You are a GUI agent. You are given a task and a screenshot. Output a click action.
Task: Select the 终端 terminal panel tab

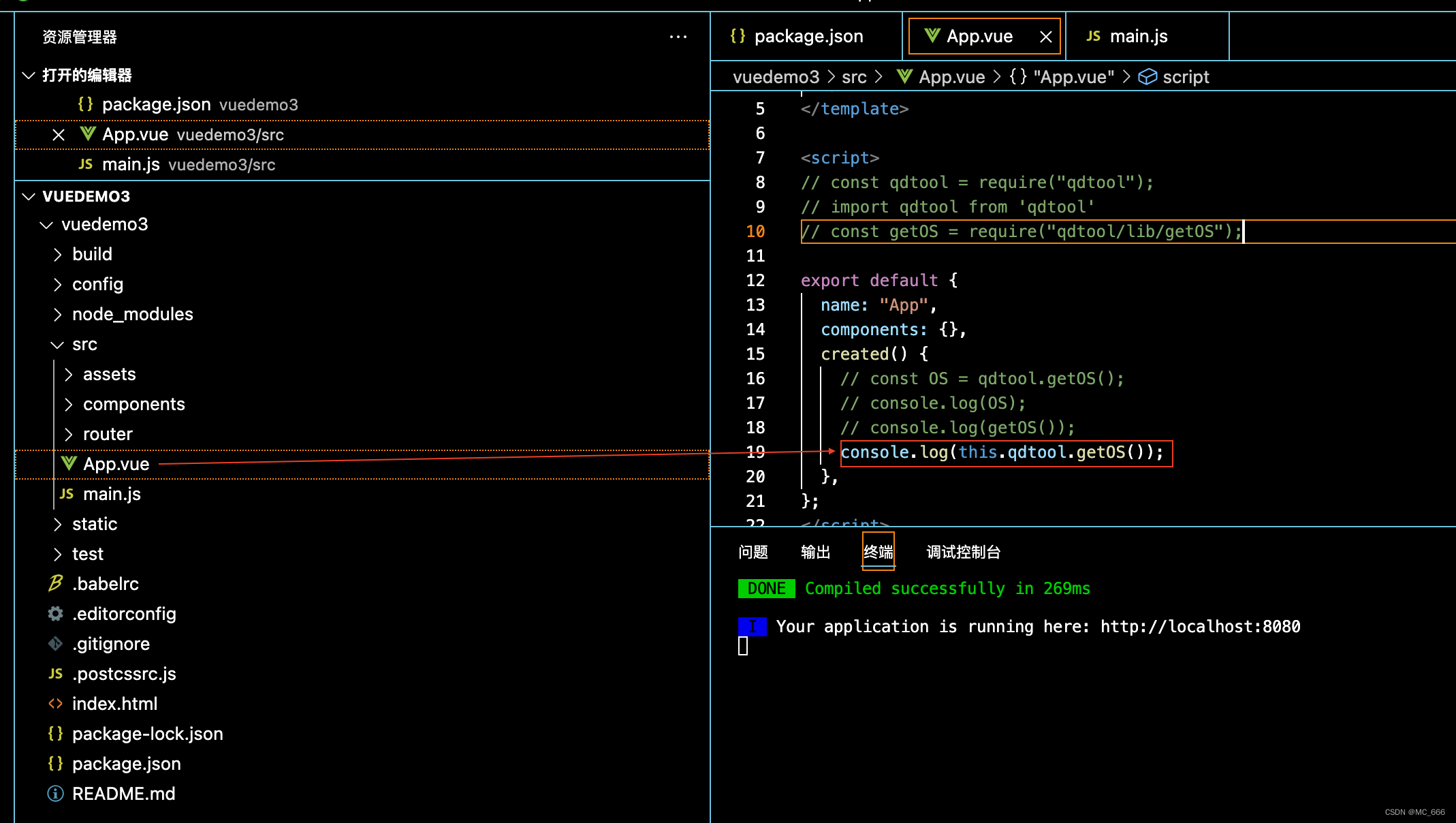[x=879, y=552]
